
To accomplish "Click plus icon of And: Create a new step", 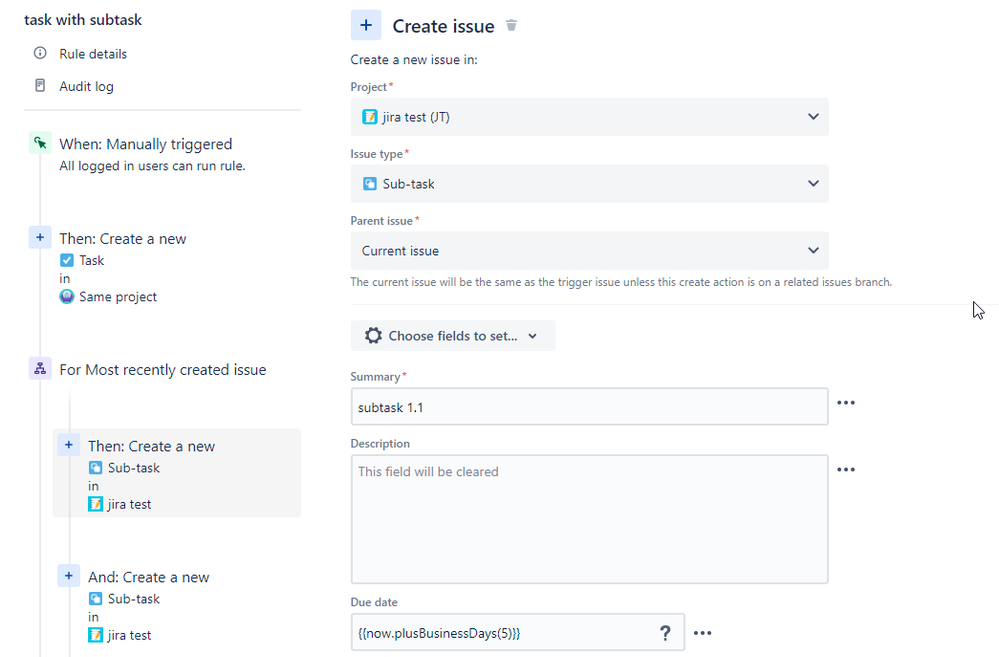I will 69,576.
